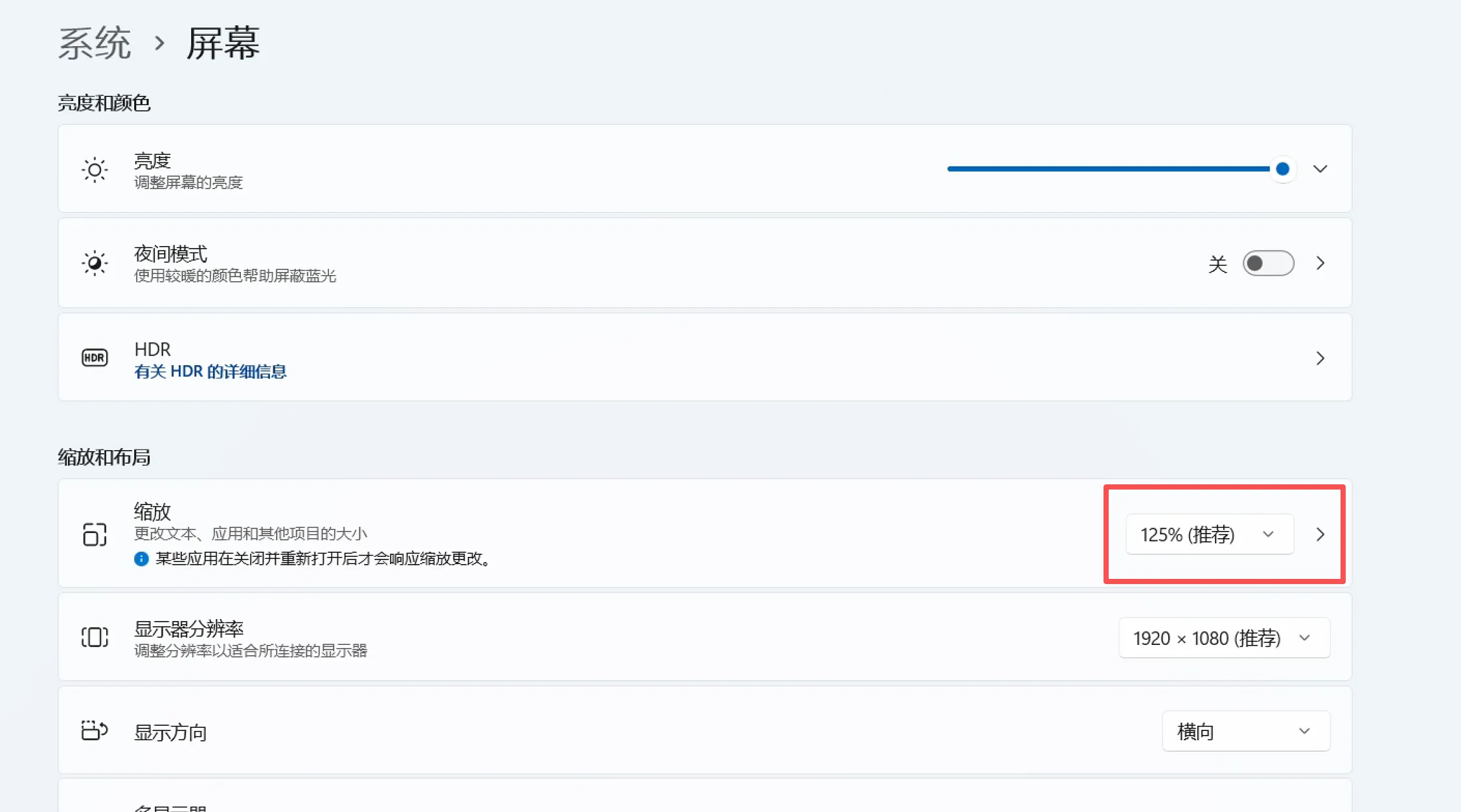
Task: Go back to 系统 in breadcrumb
Action: point(95,43)
